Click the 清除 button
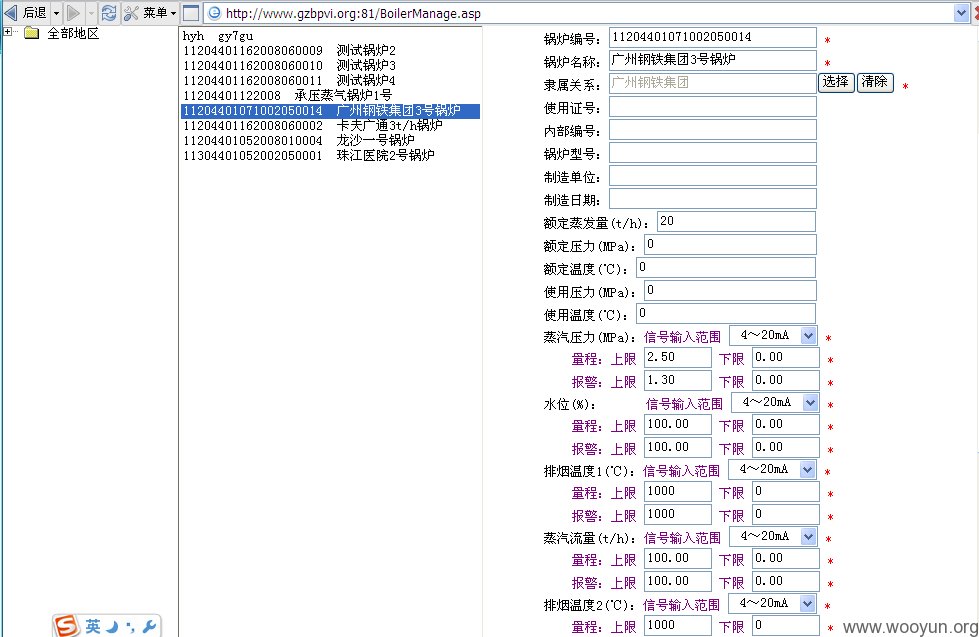979x637 pixels. click(x=875, y=82)
